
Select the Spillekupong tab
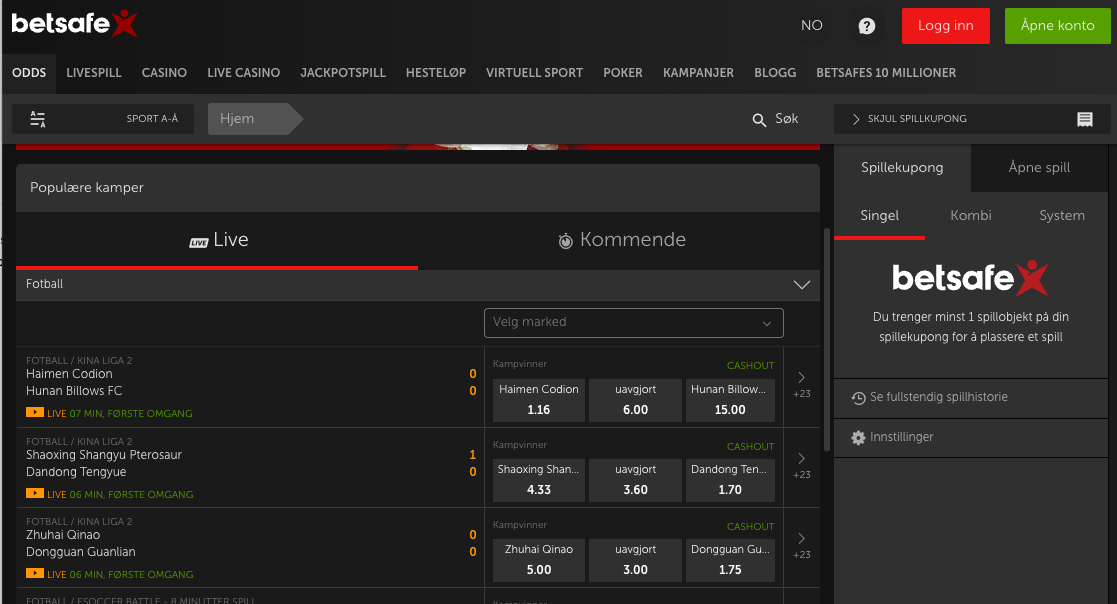tap(902, 167)
